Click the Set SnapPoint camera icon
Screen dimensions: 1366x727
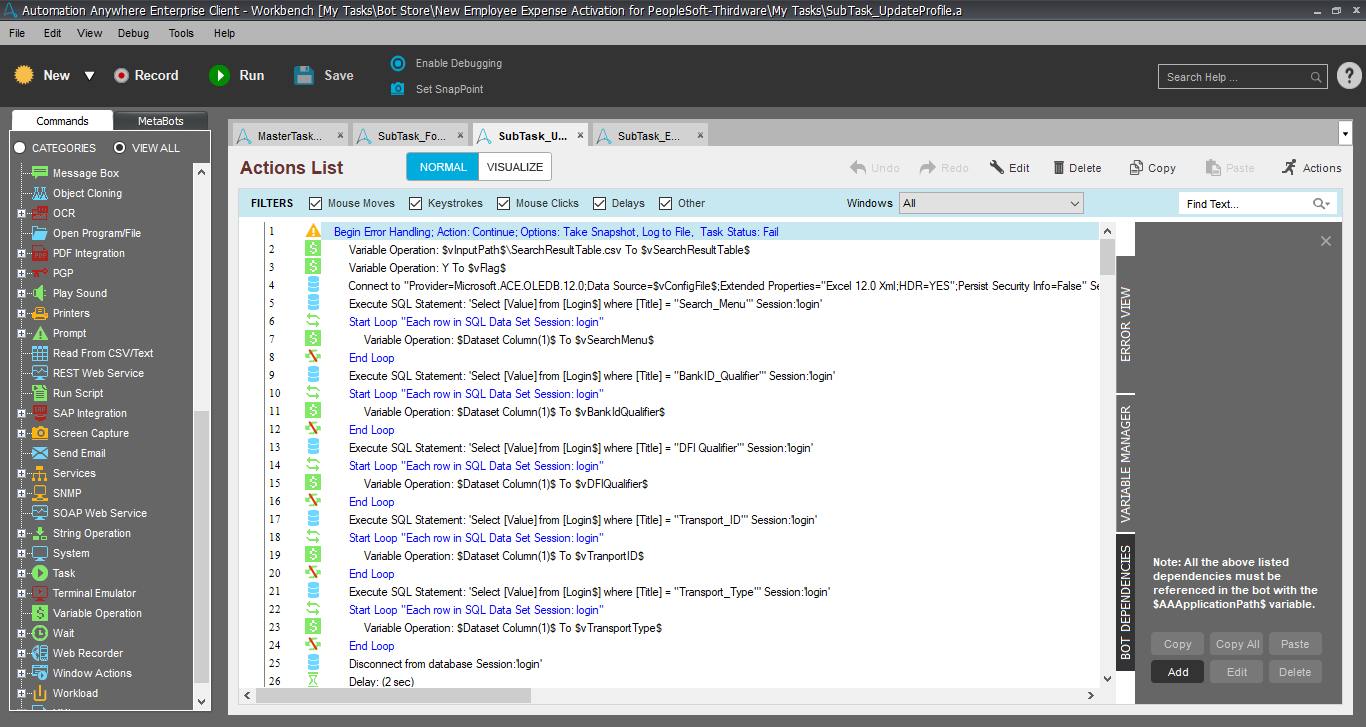click(398, 89)
